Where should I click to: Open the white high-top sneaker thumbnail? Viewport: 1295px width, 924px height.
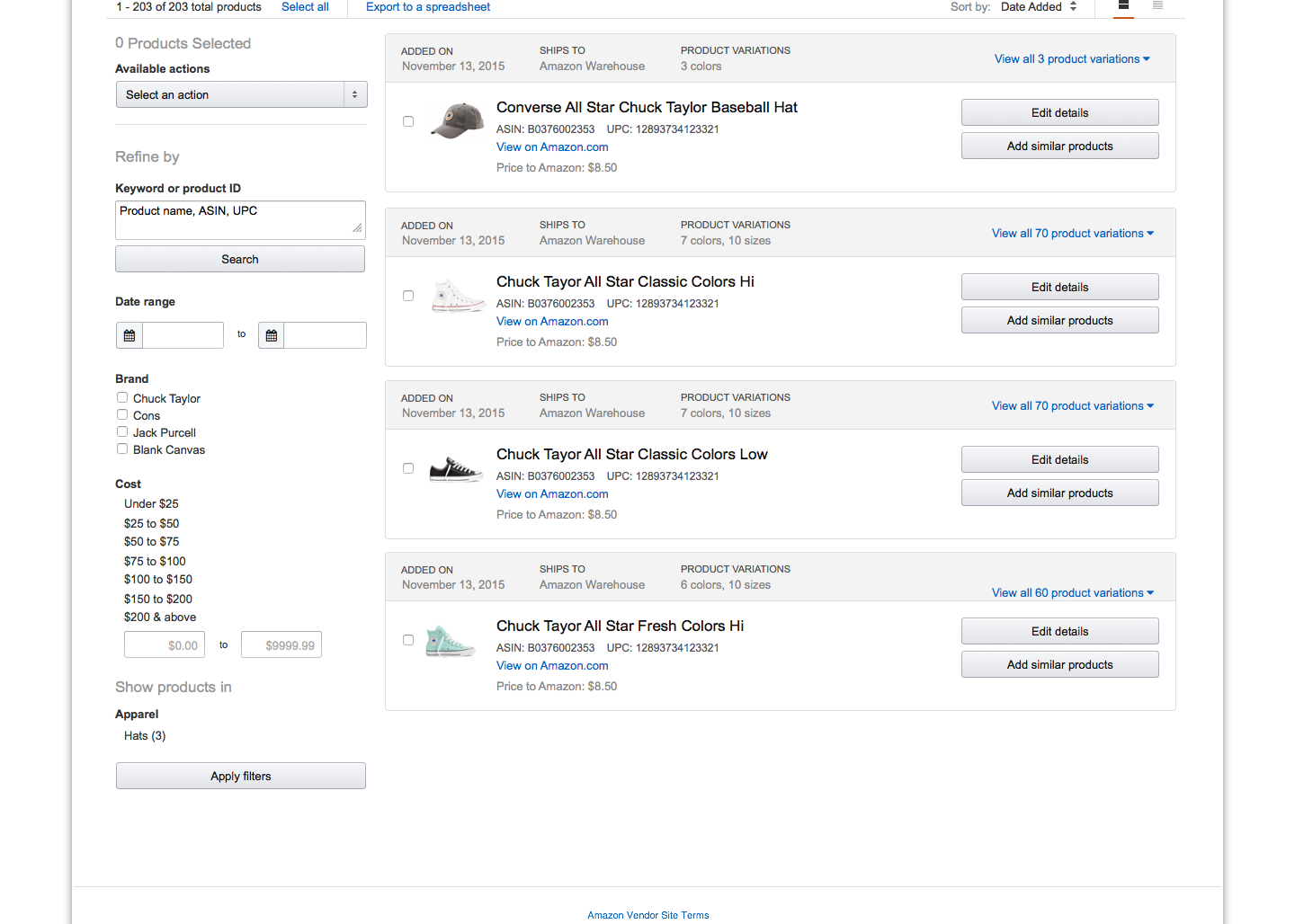pyautogui.click(x=458, y=296)
